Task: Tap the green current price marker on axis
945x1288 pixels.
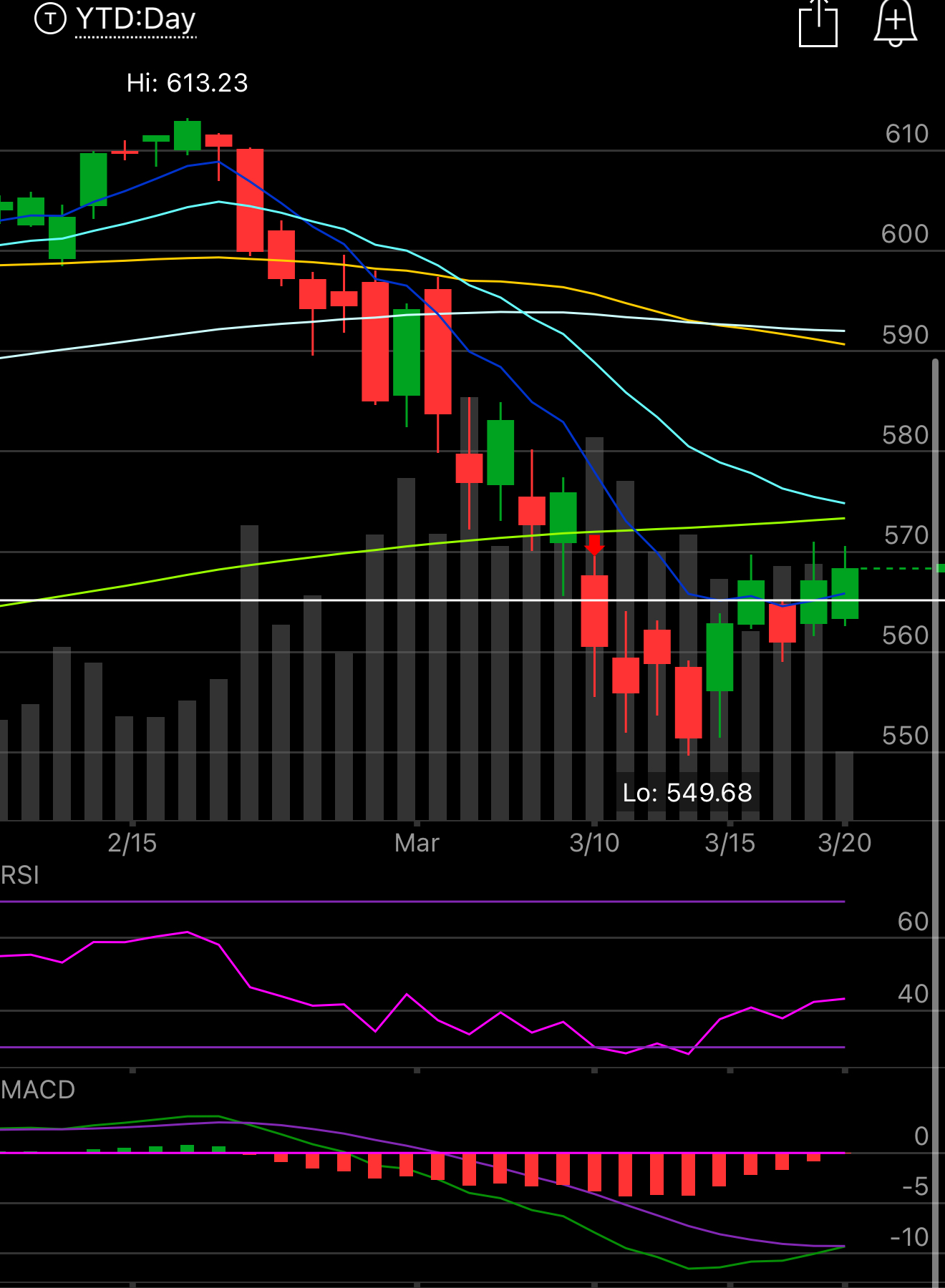Action: [x=941, y=568]
